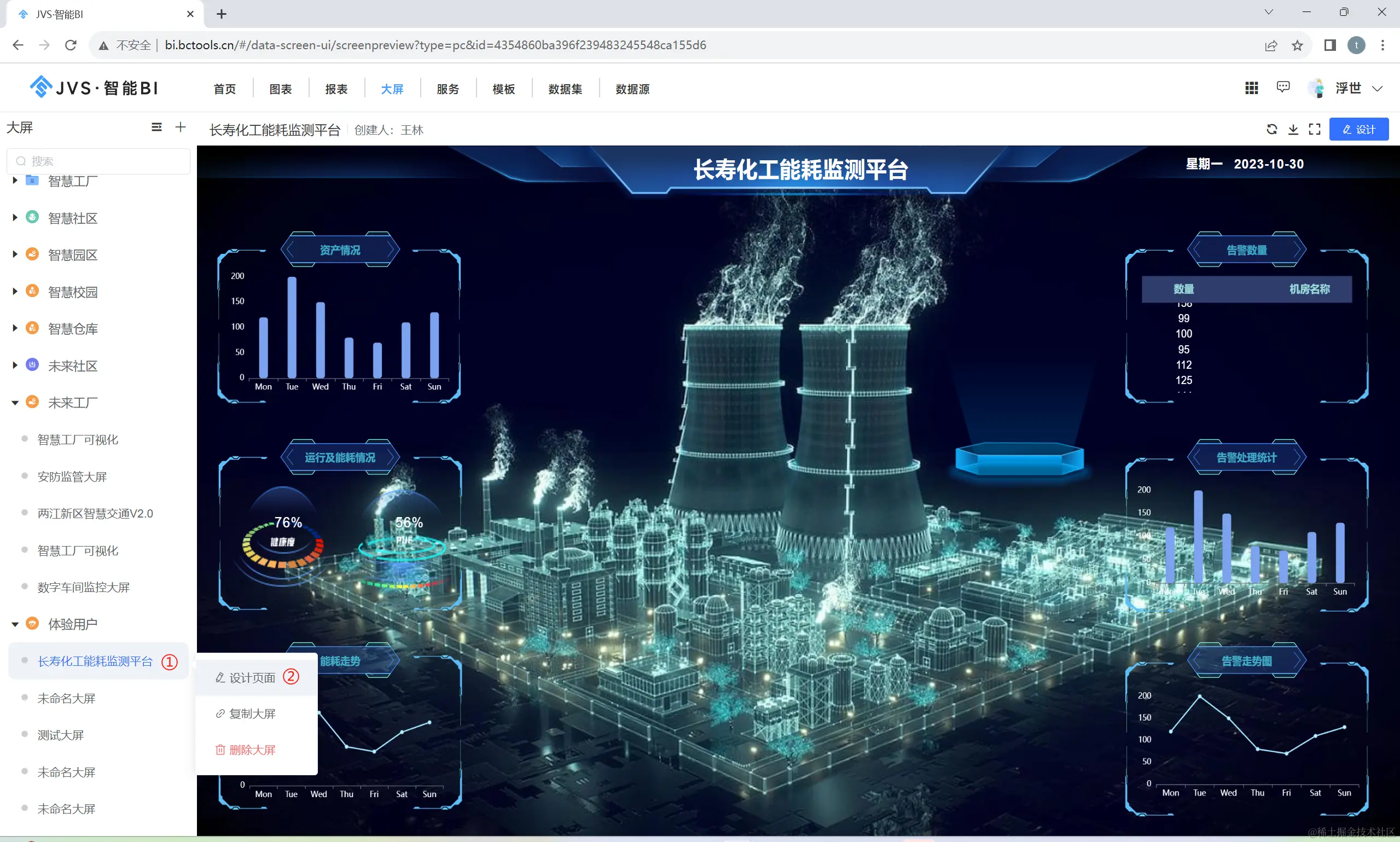The width and height of the screenshot is (1400, 842).
Task: Bookmark this page with the star icon
Action: tap(1297, 45)
